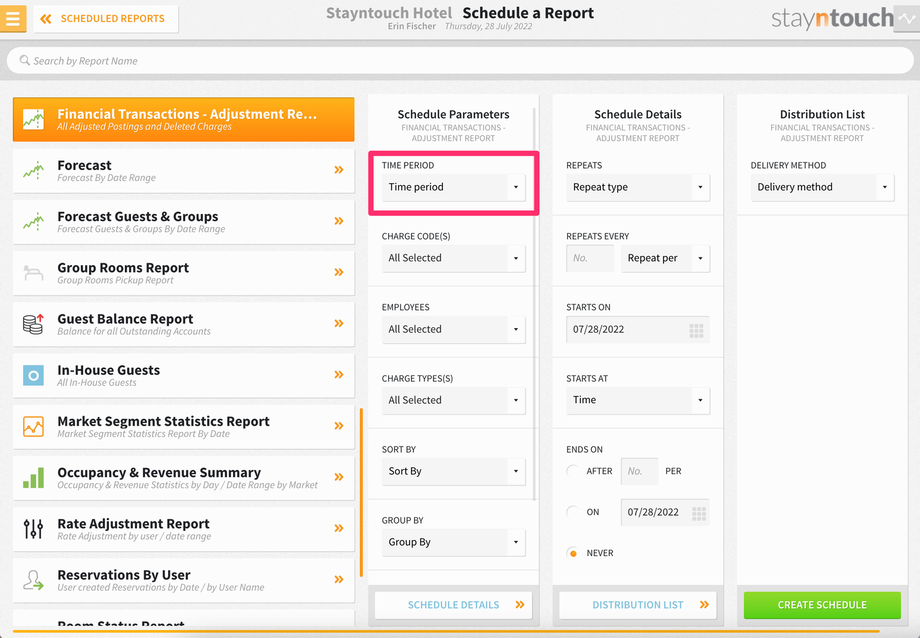
Task: Click the Group Rooms Report bed icon
Action: pos(33,273)
